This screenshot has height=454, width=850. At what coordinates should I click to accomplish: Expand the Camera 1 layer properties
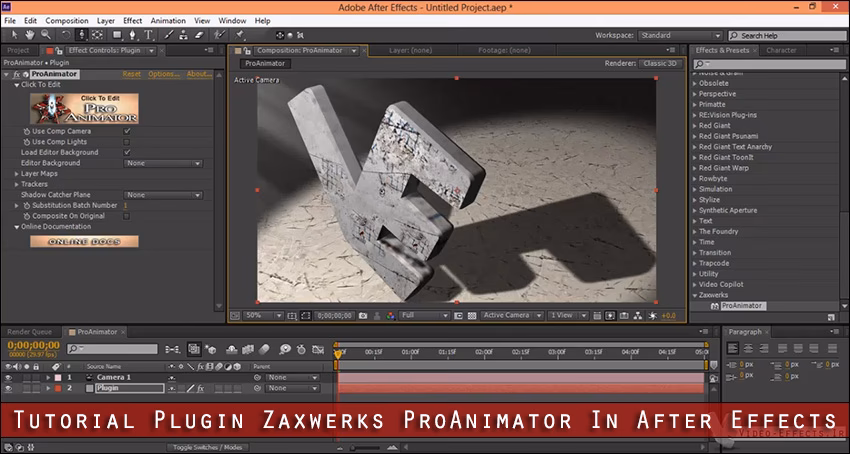[x=48, y=378]
